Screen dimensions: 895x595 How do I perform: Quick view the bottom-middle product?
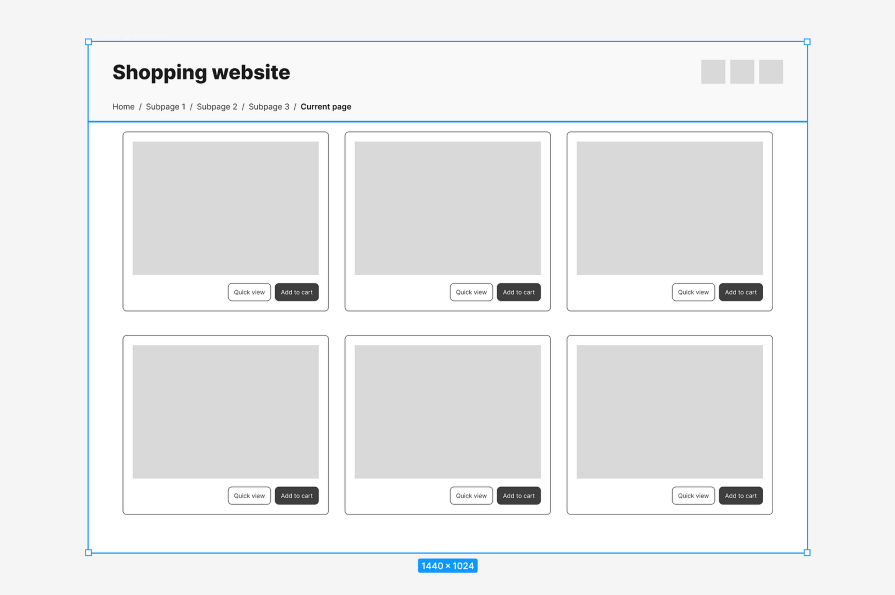[x=470, y=495]
